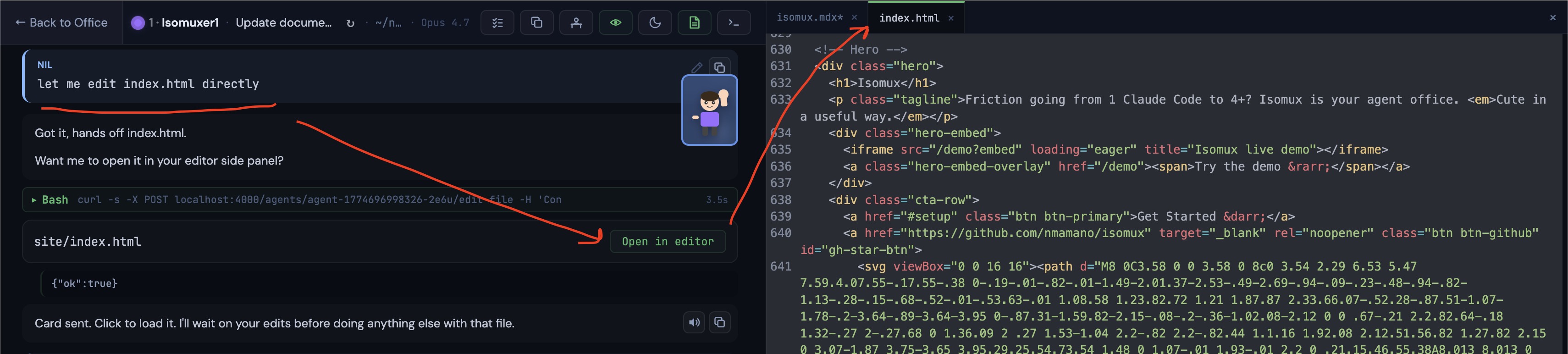Viewport: 1568px width, 354px height.
Task: Click the 'Want me to open it' message text
Action: click(x=159, y=161)
